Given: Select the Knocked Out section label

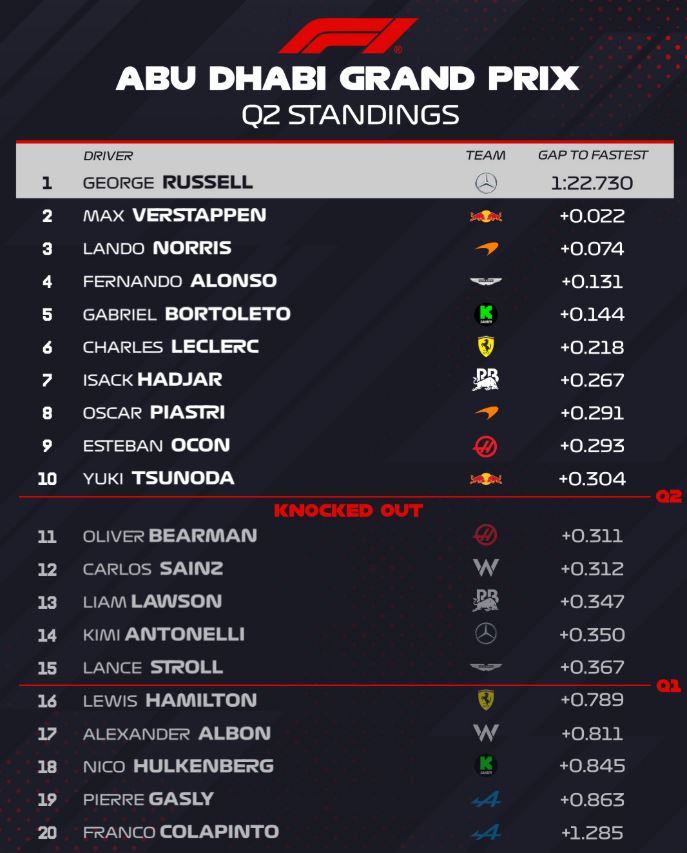Looking at the screenshot, I should (349, 511).
